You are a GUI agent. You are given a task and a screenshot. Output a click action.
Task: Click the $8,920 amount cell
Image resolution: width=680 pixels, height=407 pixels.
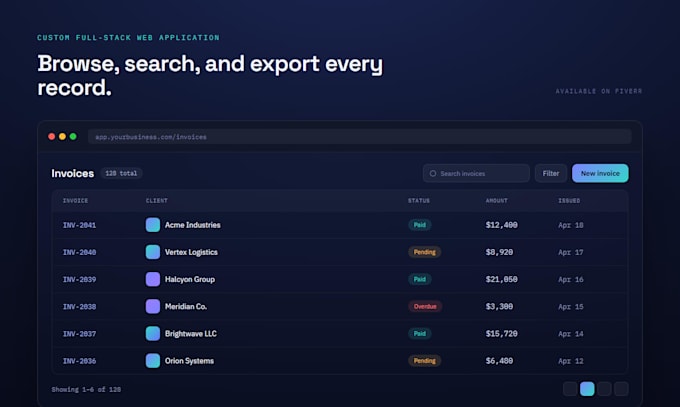coord(499,252)
